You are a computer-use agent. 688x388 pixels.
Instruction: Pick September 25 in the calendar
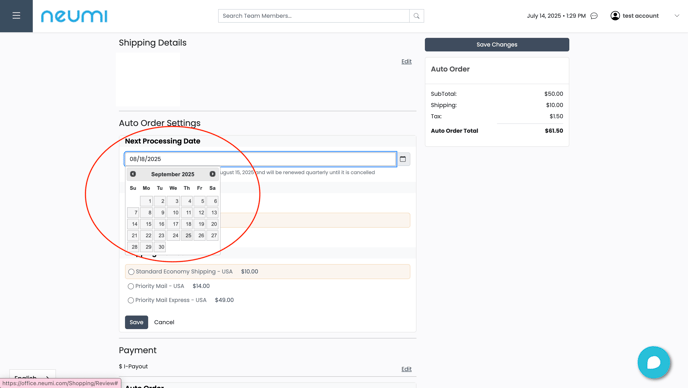click(x=187, y=235)
